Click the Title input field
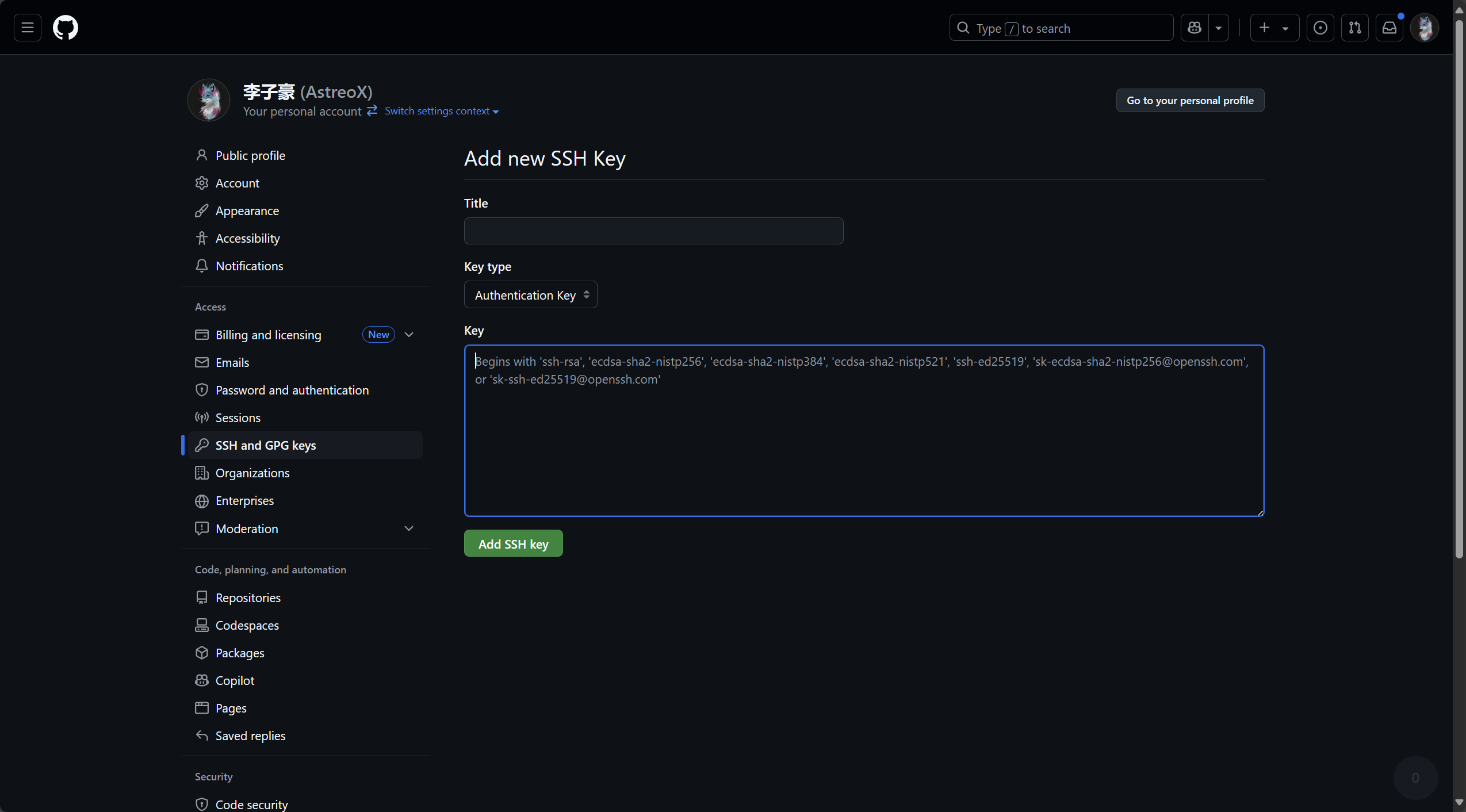 pyautogui.click(x=653, y=231)
